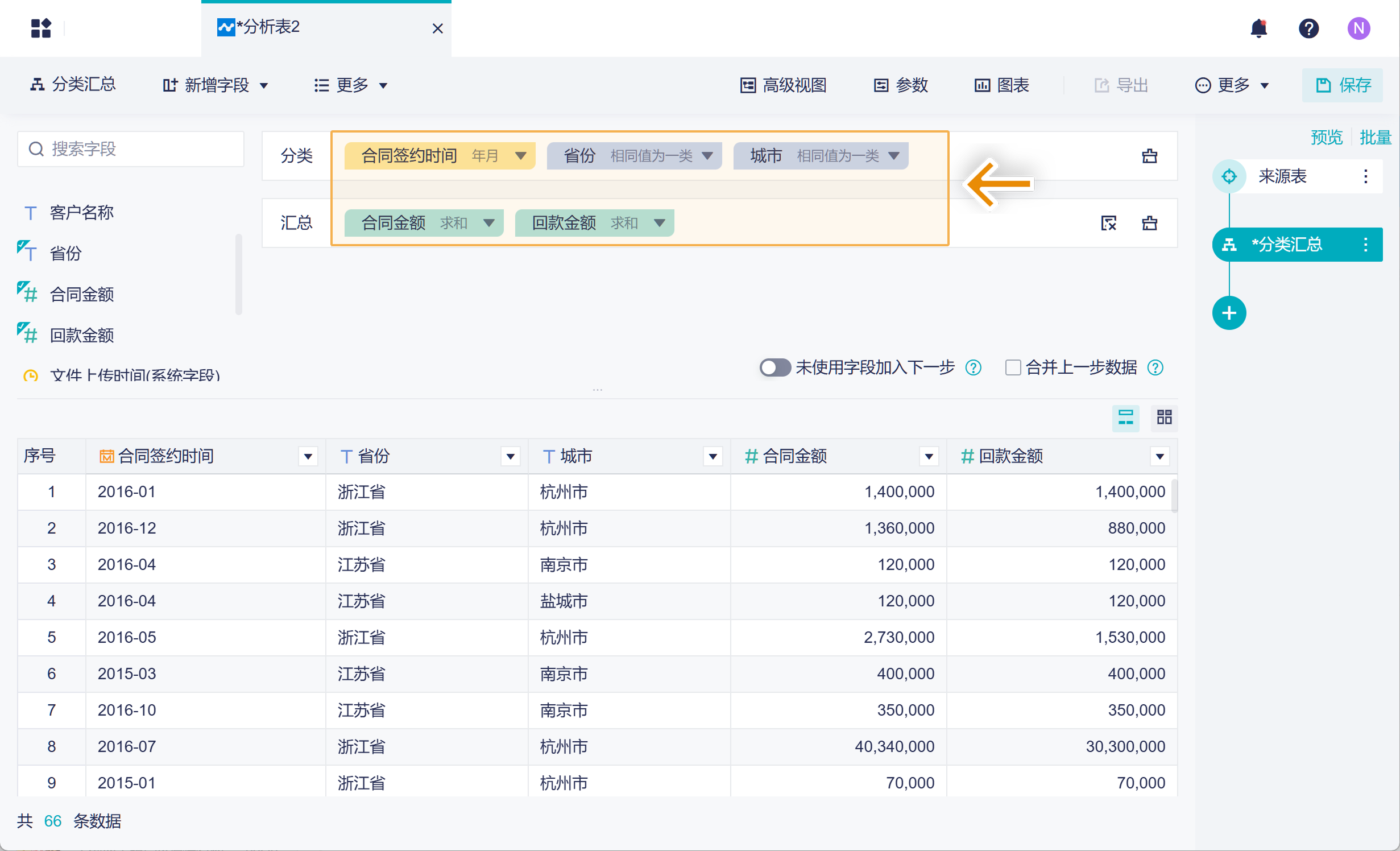This screenshot has height=851, width=1400.
Task: Toggle 未使用字段加入下一步 switch
Action: (x=774, y=367)
